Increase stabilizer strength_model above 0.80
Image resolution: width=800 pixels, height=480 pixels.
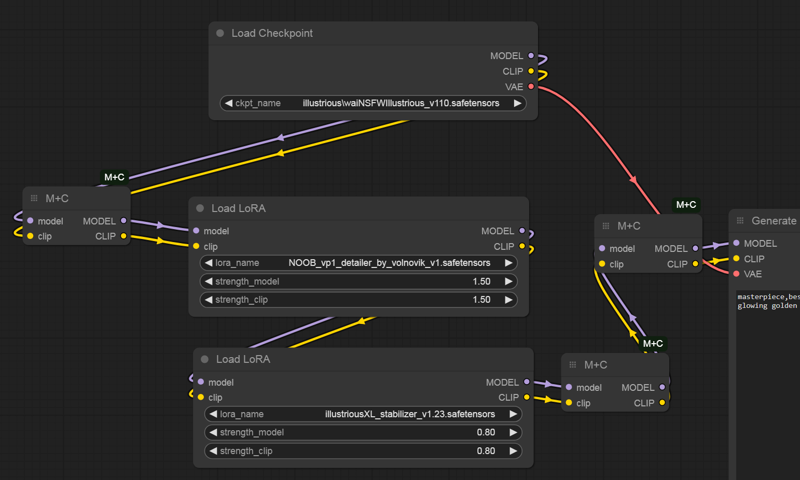click(x=513, y=433)
